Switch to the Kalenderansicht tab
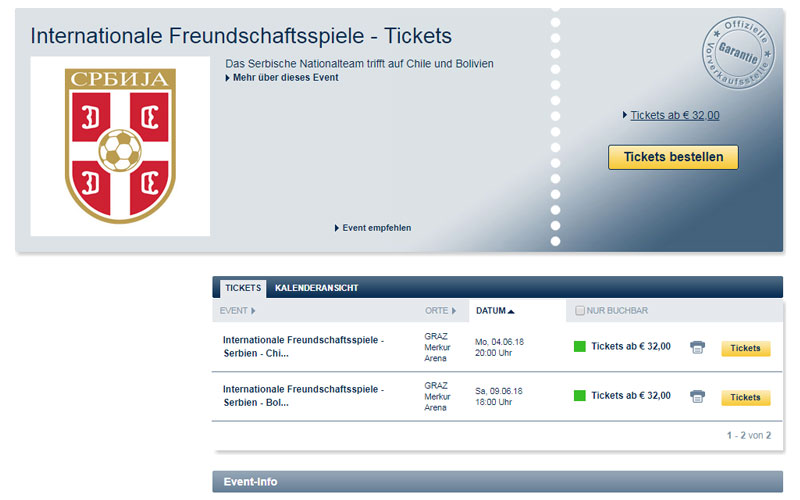The image size is (800, 500). point(316,288)
